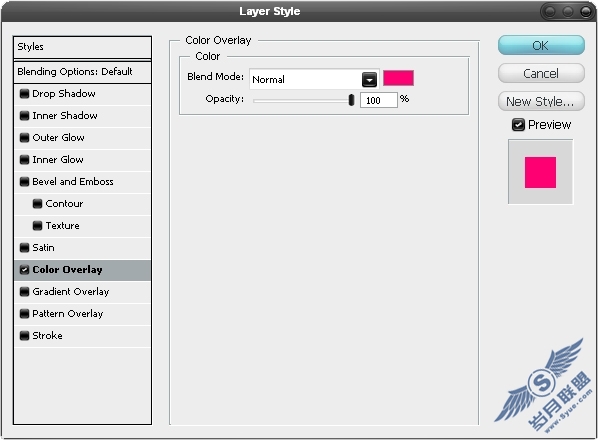Select the Styles list header

point(82,47)
